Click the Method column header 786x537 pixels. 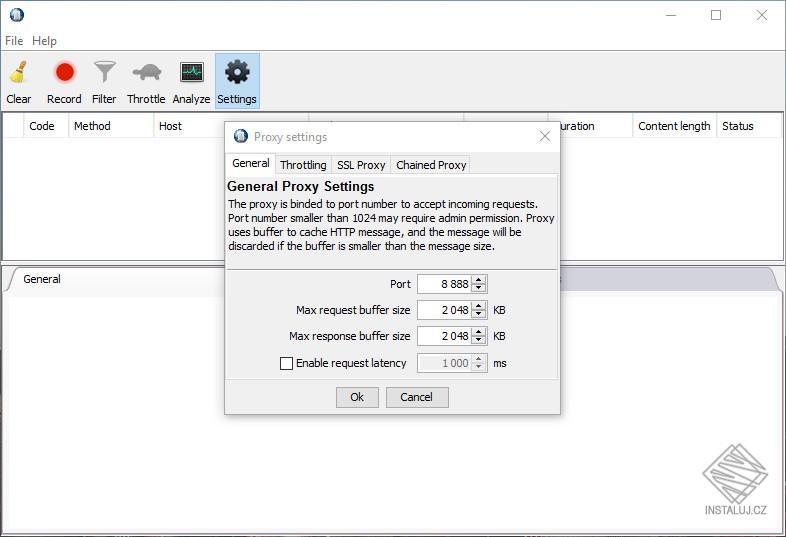[111, 126]
